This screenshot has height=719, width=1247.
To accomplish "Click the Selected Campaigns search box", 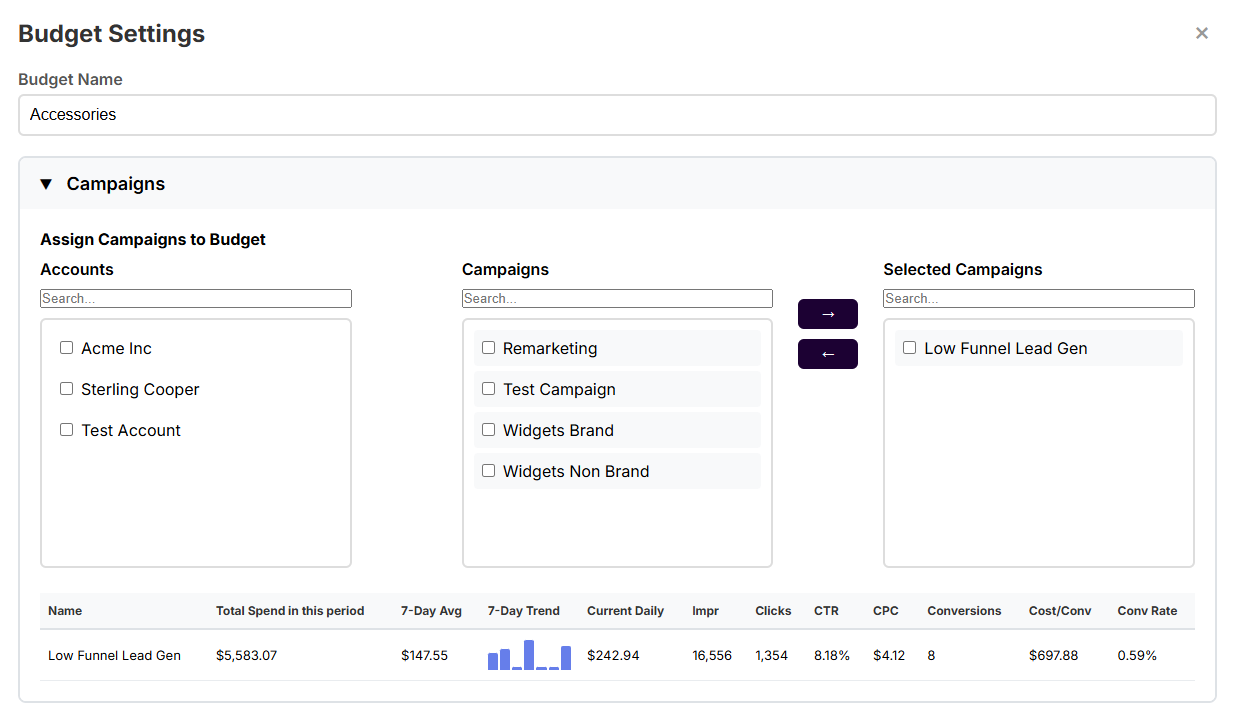I will click(x=1038, y=298).
